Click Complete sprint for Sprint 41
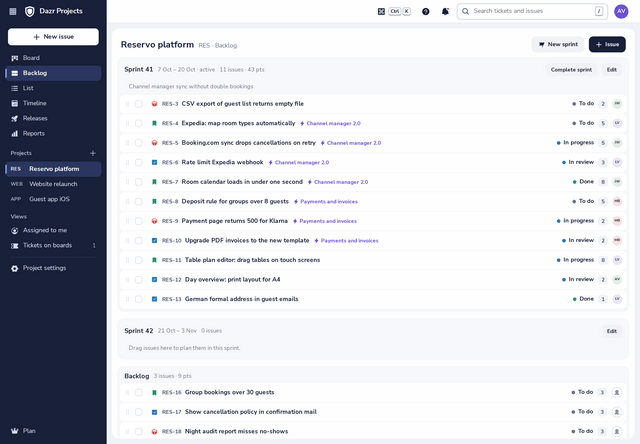Image resolution: width=640 pixels, height=444 pixels. pyautogui.click(x=571, y=70)
